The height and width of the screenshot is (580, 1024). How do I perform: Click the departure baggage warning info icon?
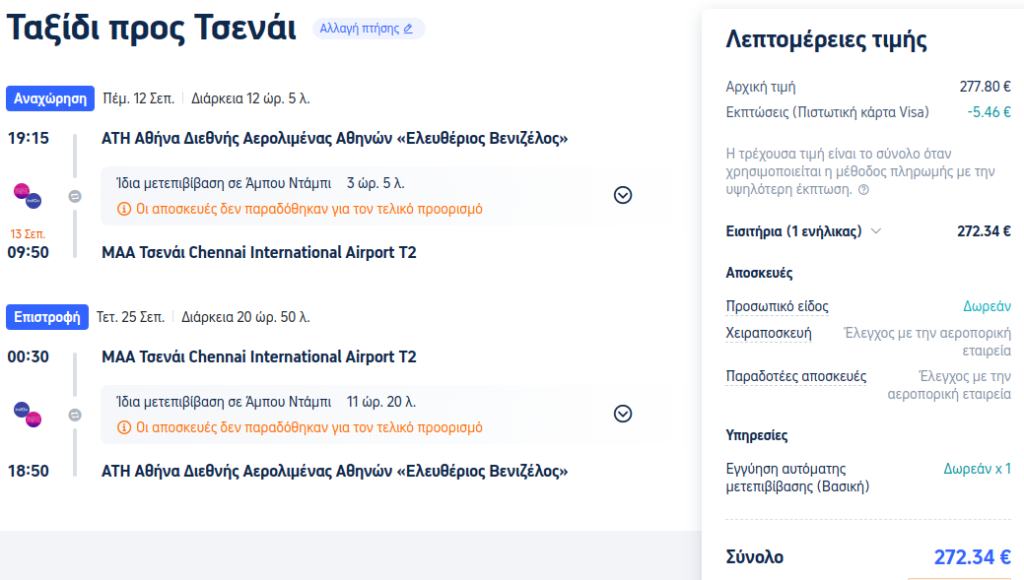coord(124,209)
